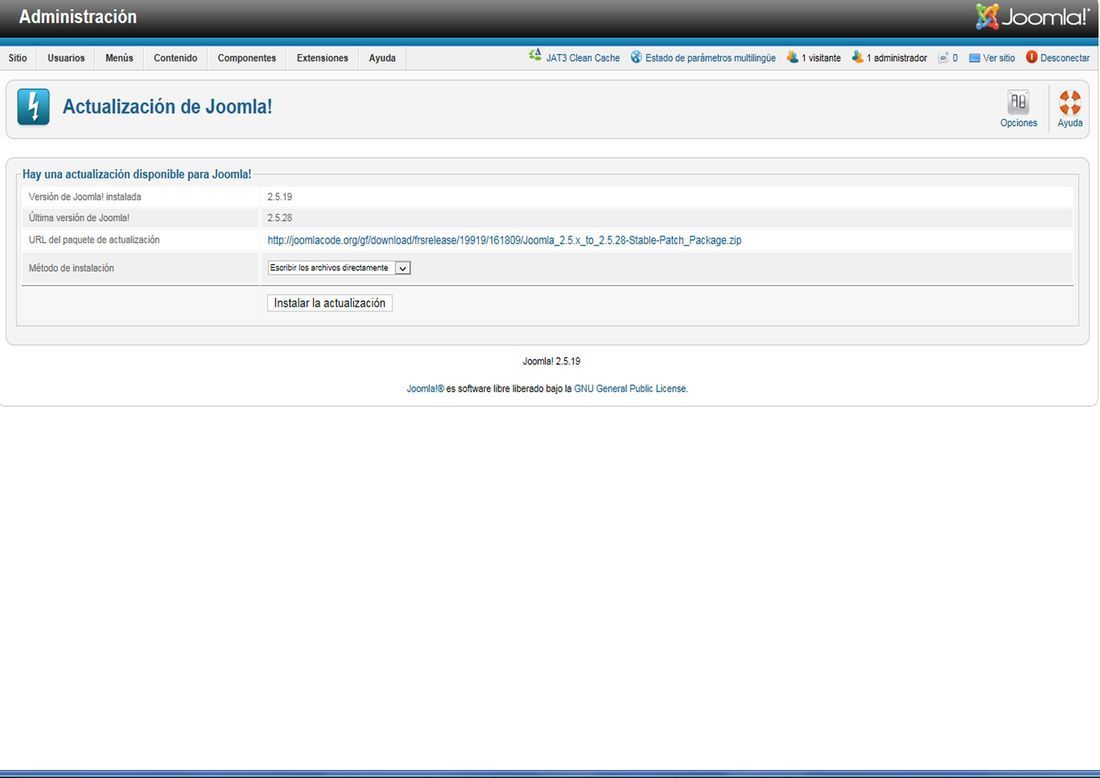Click the Joomla!® footer link
The width and height of the screenshot is (1100, 778).
tap(425, 389)
